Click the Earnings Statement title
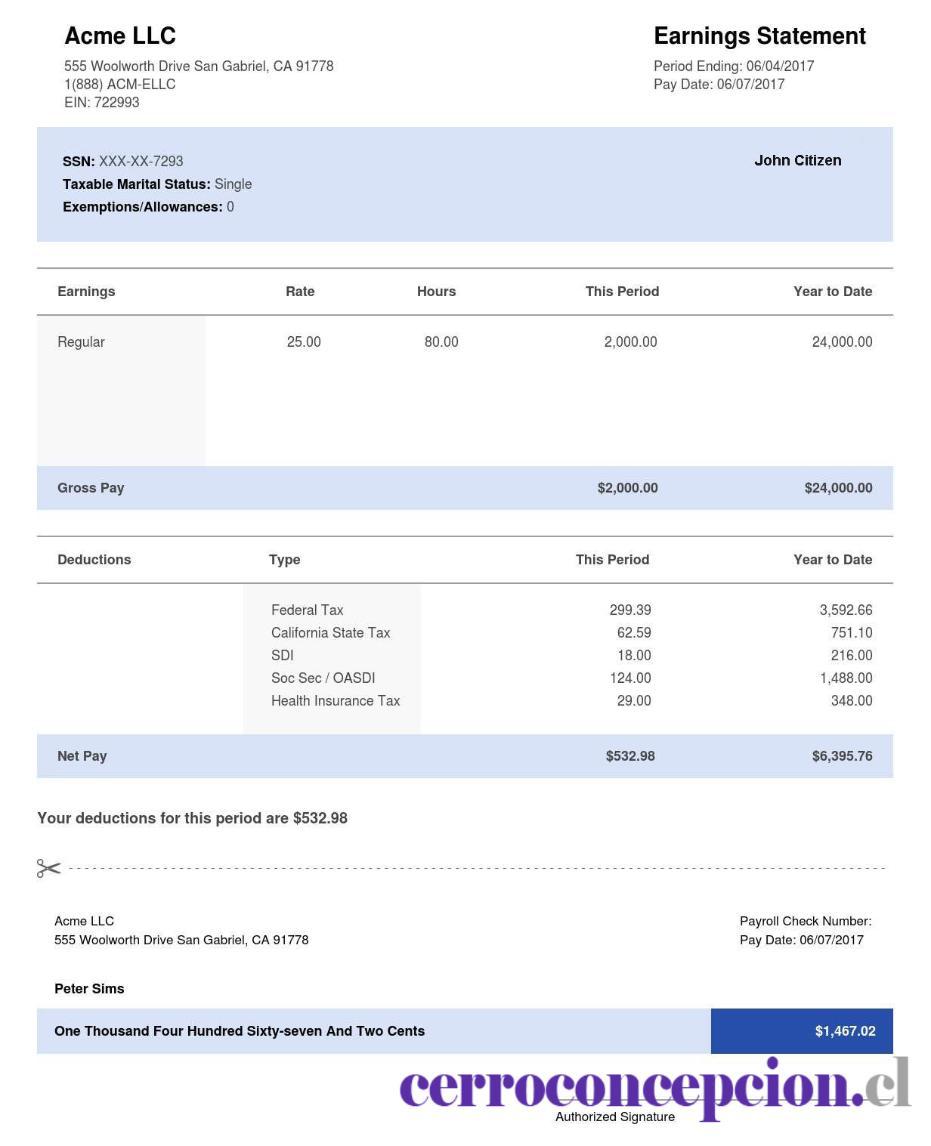The image size is (931, 1146). [x=759, y=36]
